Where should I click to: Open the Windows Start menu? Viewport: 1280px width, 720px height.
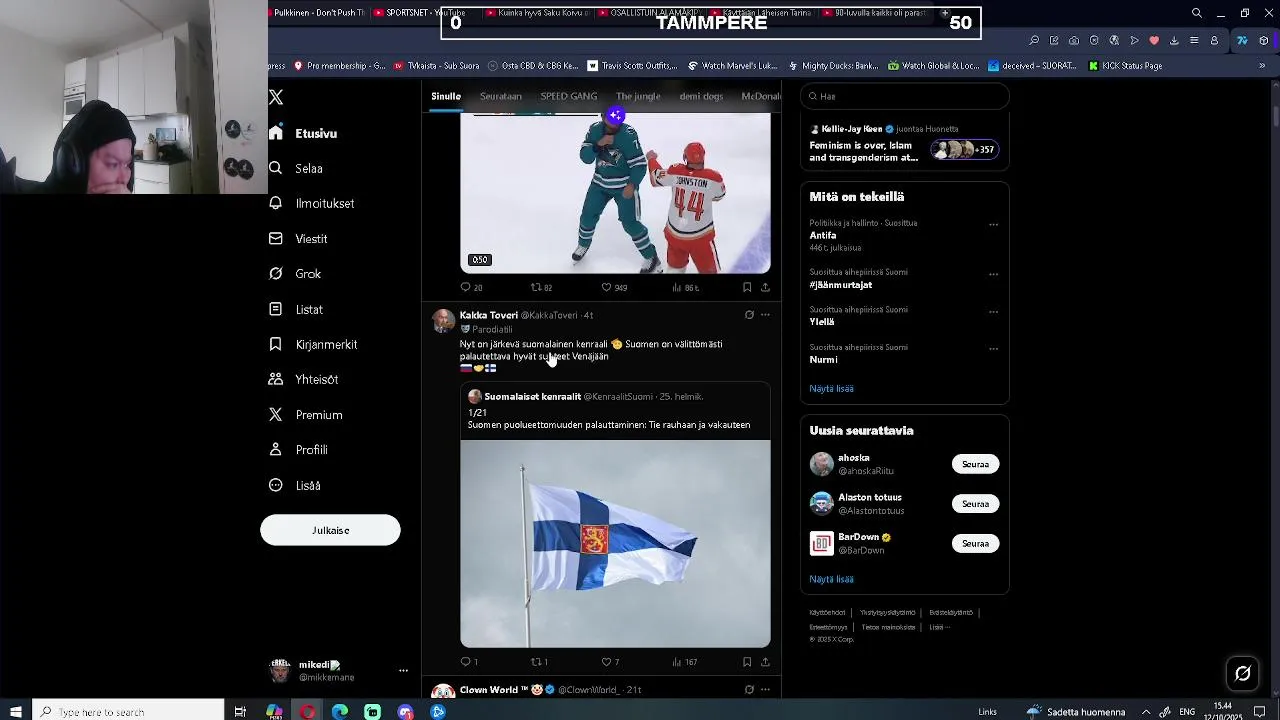click(16, 712)
